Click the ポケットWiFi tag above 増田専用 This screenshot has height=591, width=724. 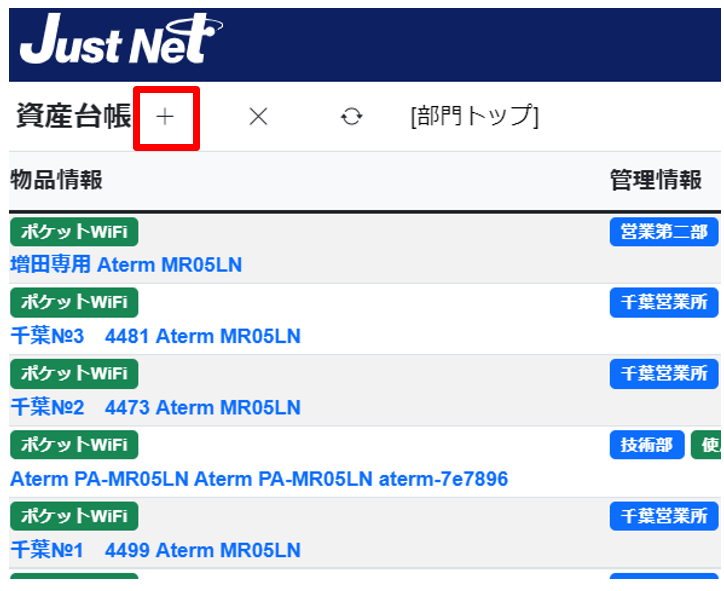(74, 232)
